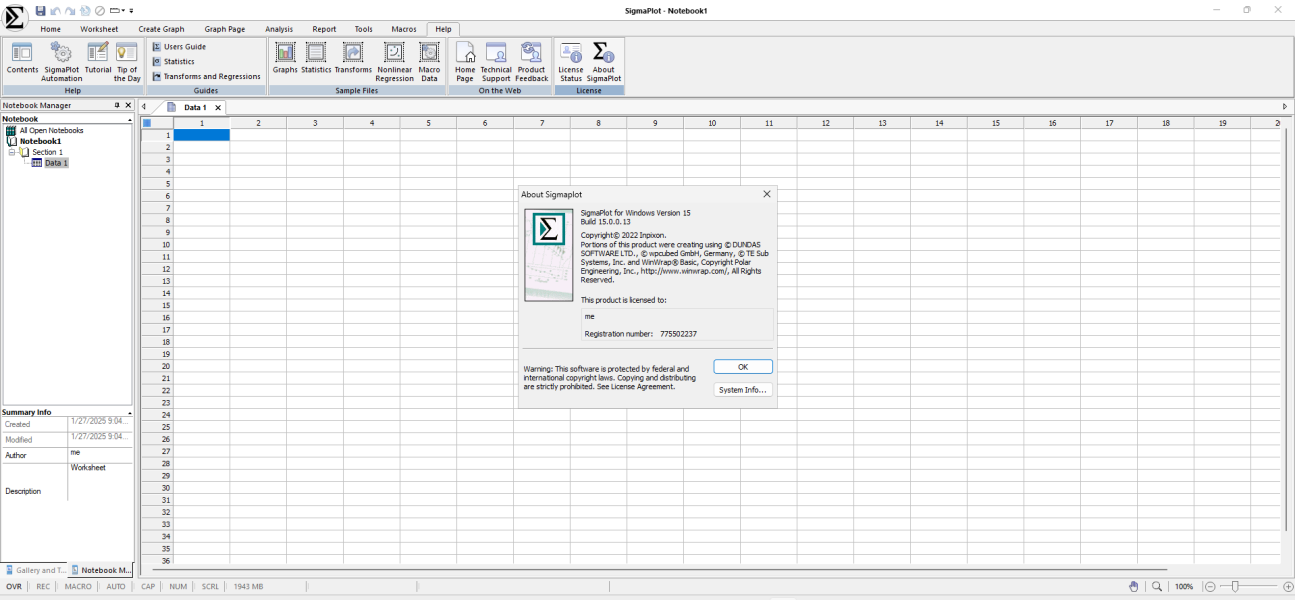Open the Transforms sample files
This screenshot has width=1295, height=600.
353,60
